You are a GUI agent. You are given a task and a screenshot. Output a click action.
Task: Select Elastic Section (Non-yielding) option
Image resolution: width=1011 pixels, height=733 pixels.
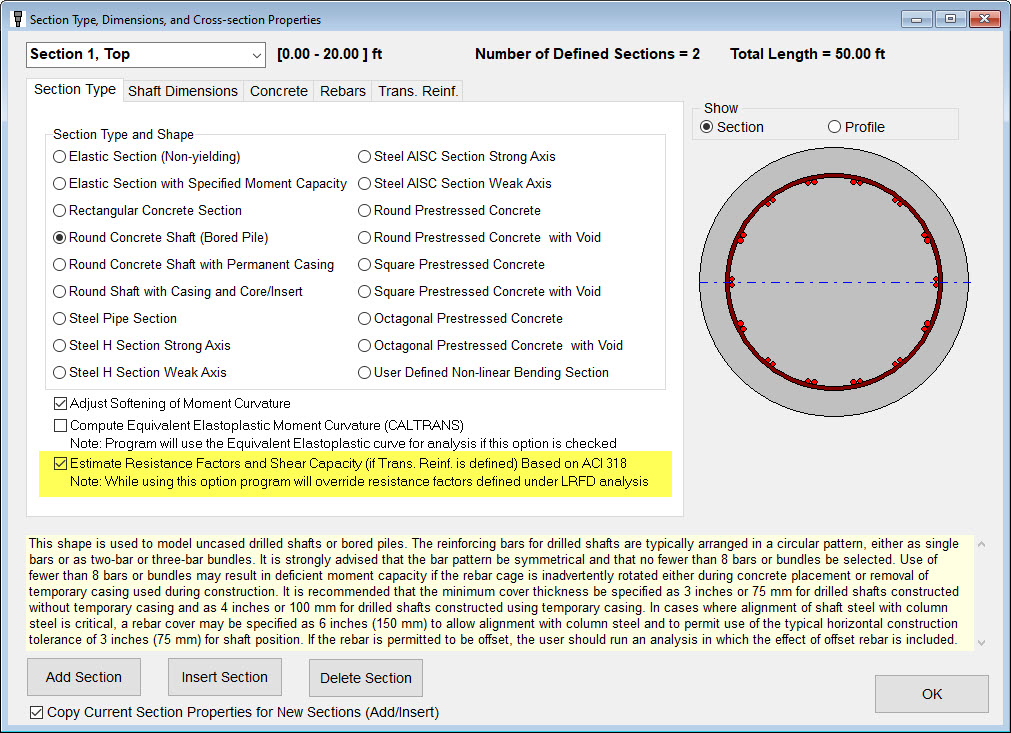coord(60,157)
